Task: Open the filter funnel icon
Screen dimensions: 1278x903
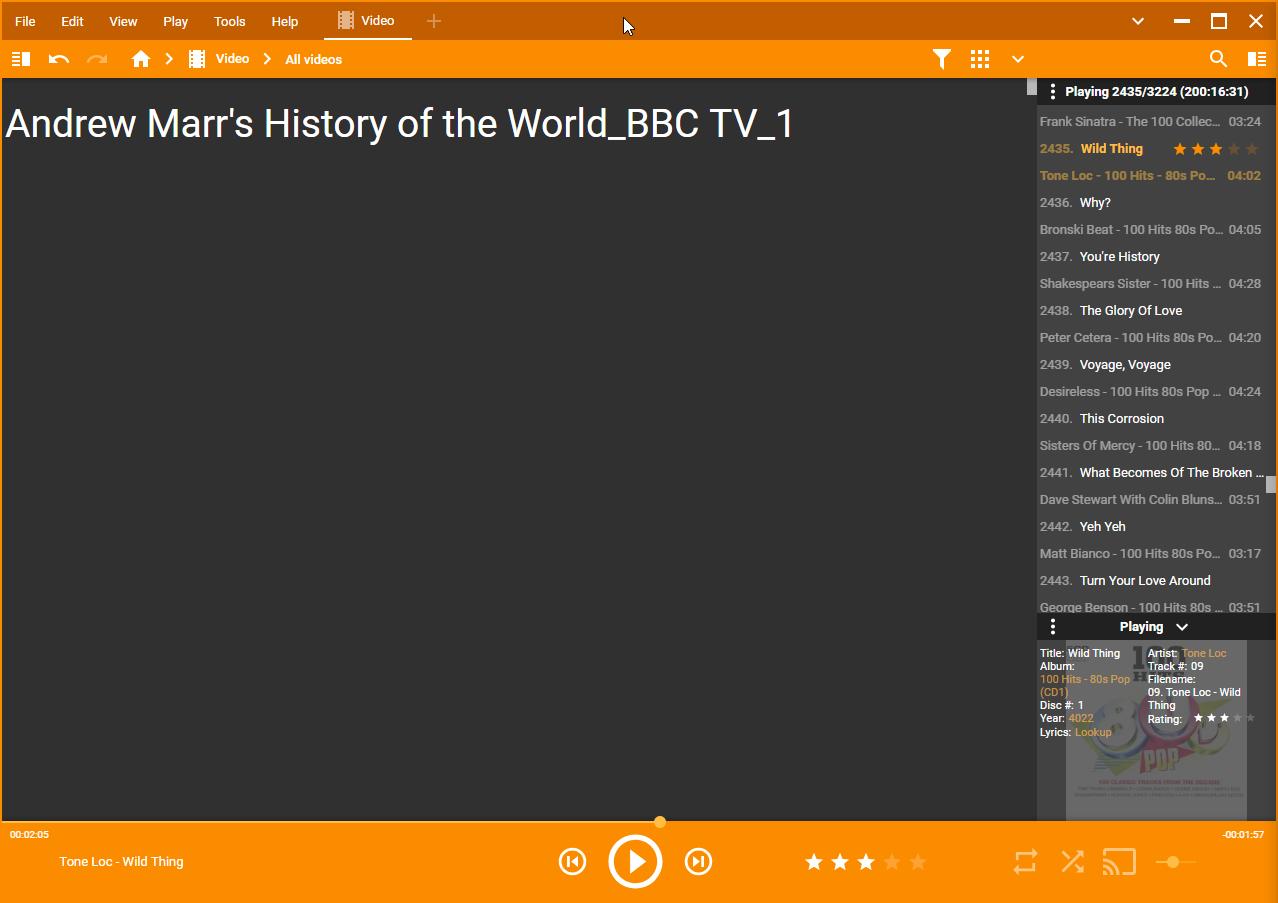Action: click(x=941, y=59)
